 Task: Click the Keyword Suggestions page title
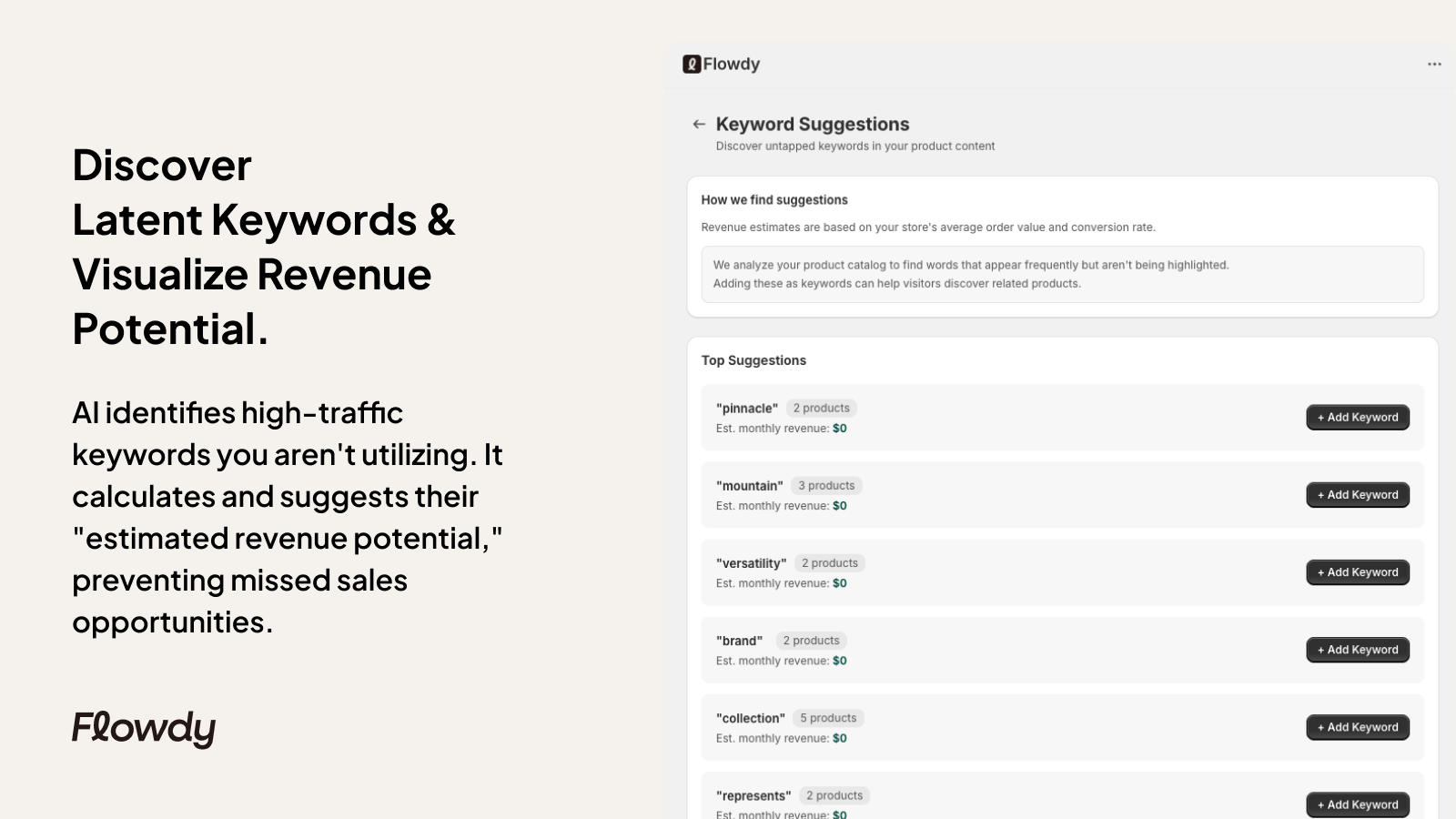(x=812, y=125)
